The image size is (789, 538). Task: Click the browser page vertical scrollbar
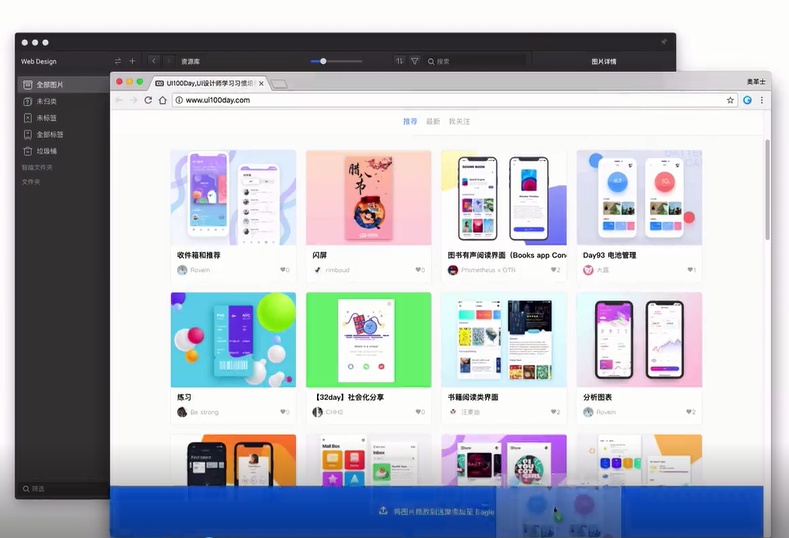pyautogui.click(x=767, y=190)
